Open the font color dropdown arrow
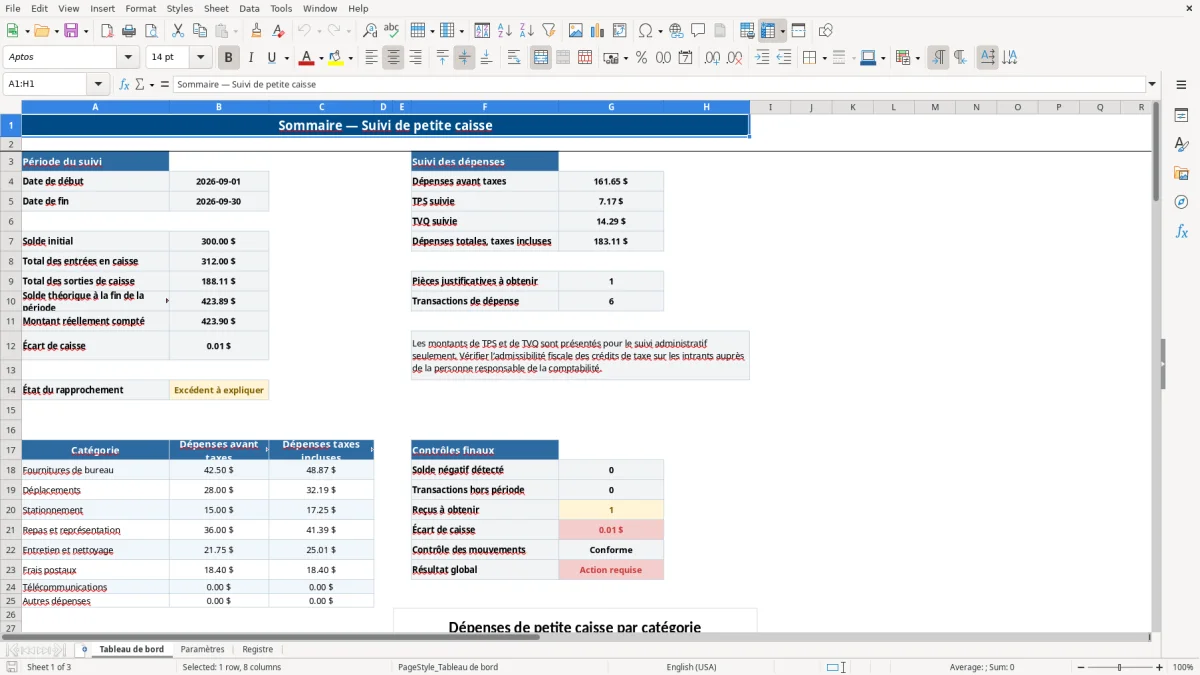 pyautogui.click(x=321, y=58)
